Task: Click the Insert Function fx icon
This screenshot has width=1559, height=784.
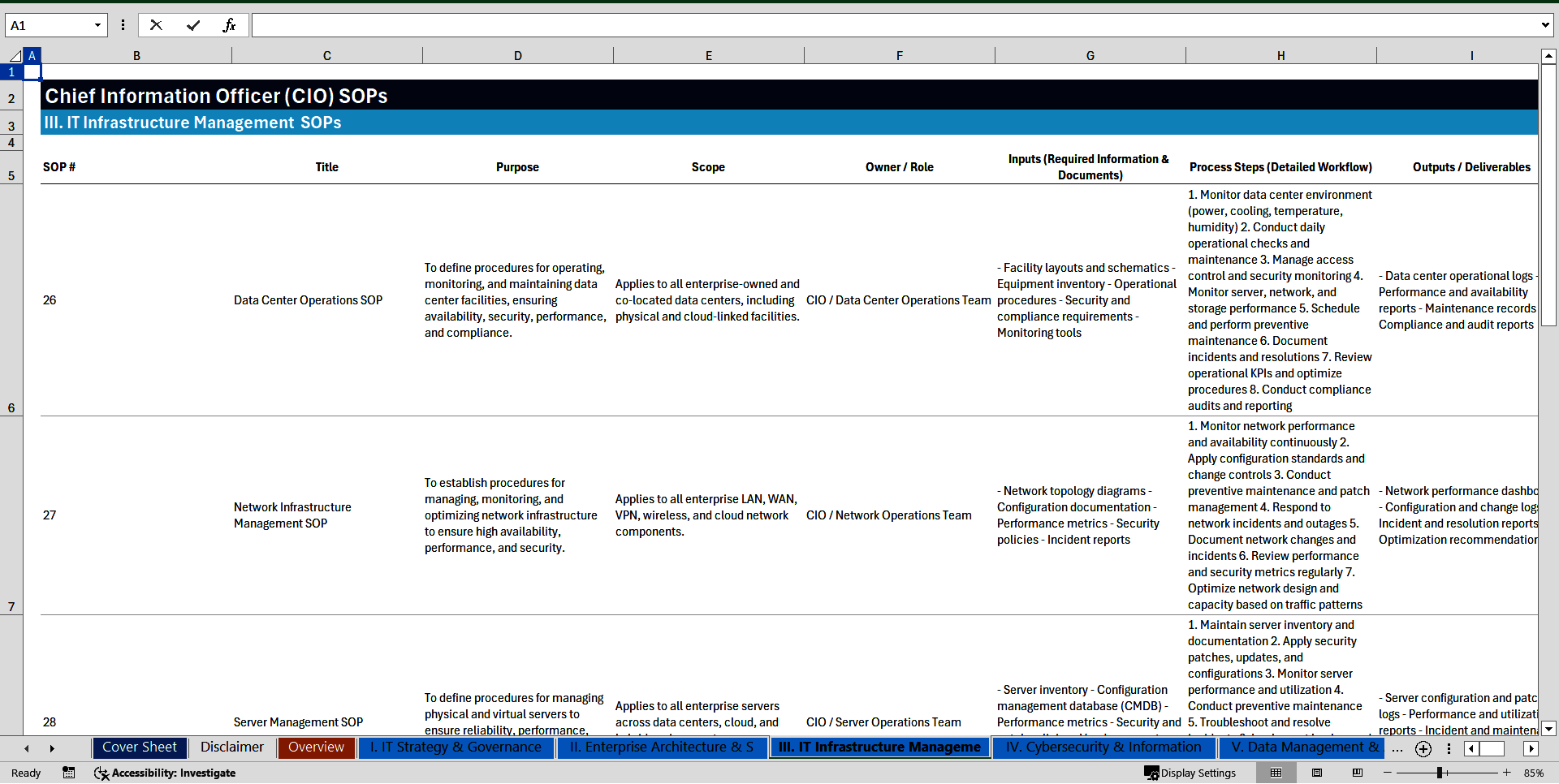Action: point(229,25)
